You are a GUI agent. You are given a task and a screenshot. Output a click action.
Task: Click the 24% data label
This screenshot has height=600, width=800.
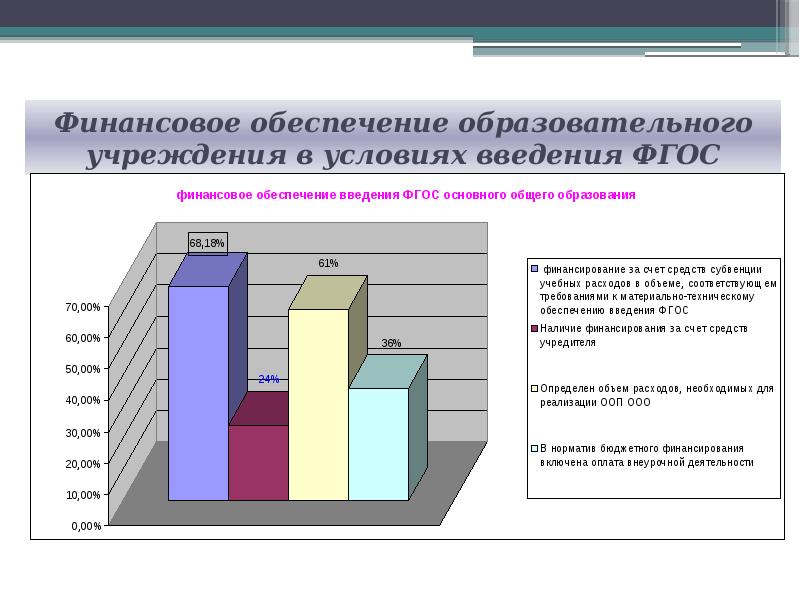coord(268,379)
